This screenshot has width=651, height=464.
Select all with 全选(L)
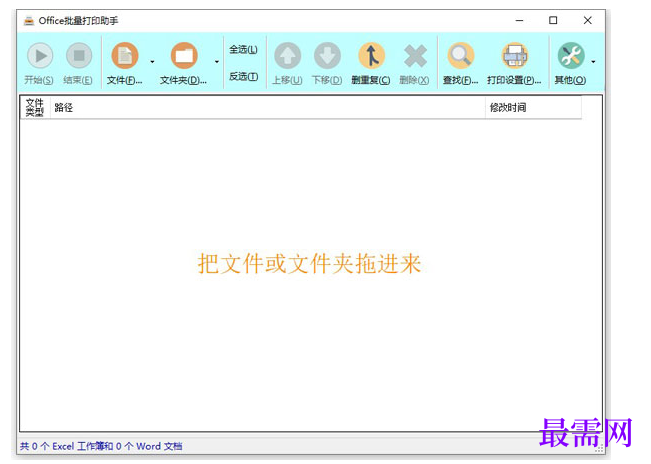[243, 49]
